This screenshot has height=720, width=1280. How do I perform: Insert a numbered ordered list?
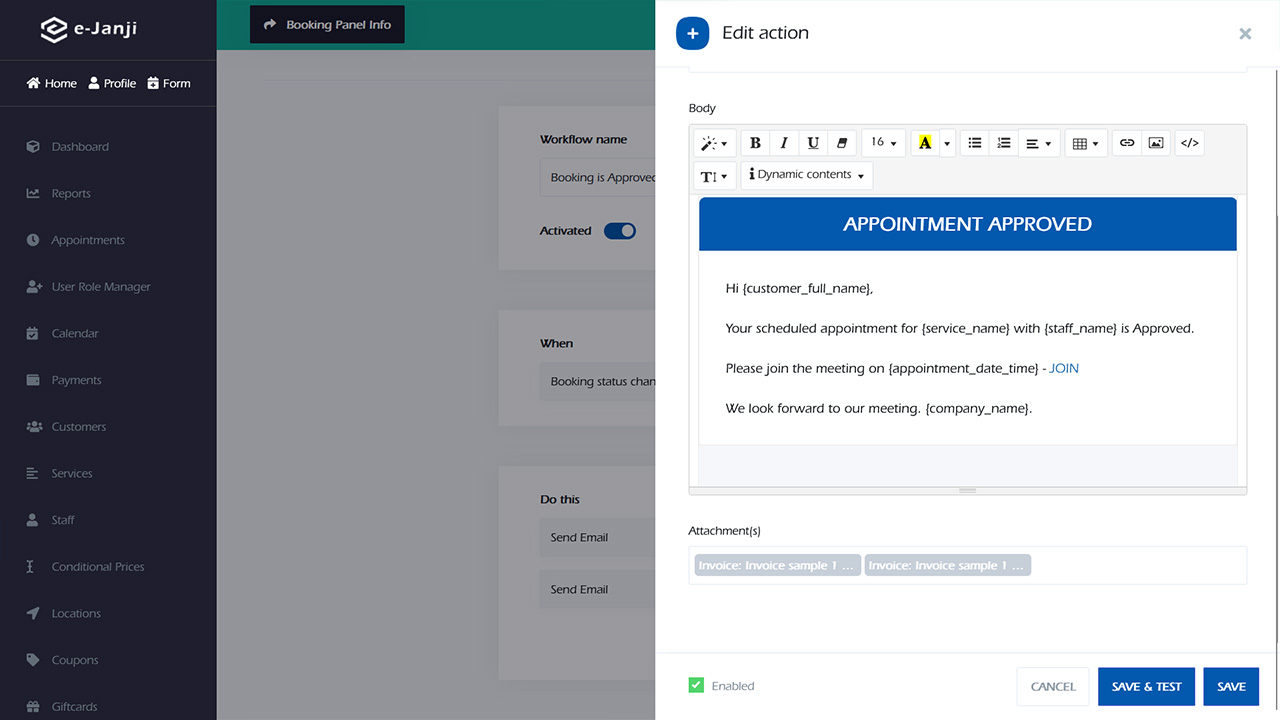1004,143
